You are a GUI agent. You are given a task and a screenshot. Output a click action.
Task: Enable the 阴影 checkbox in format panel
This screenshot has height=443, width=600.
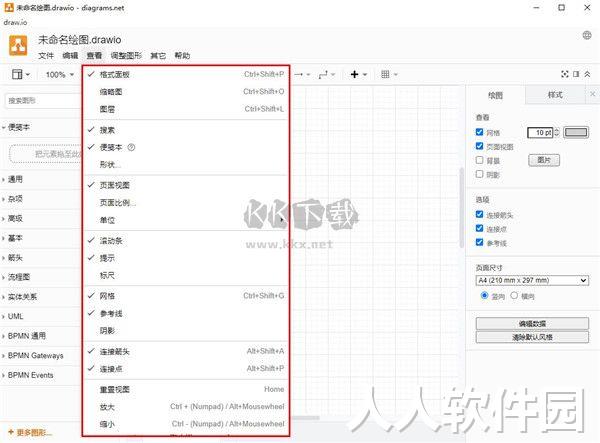(x=479, y=174)
